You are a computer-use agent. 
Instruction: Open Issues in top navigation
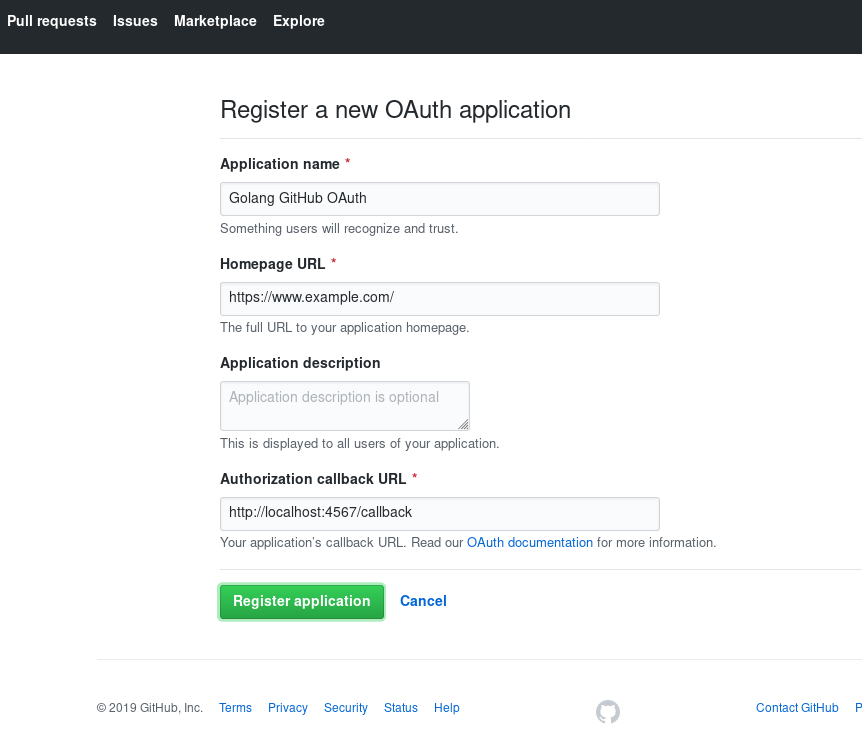pos(135,21)
